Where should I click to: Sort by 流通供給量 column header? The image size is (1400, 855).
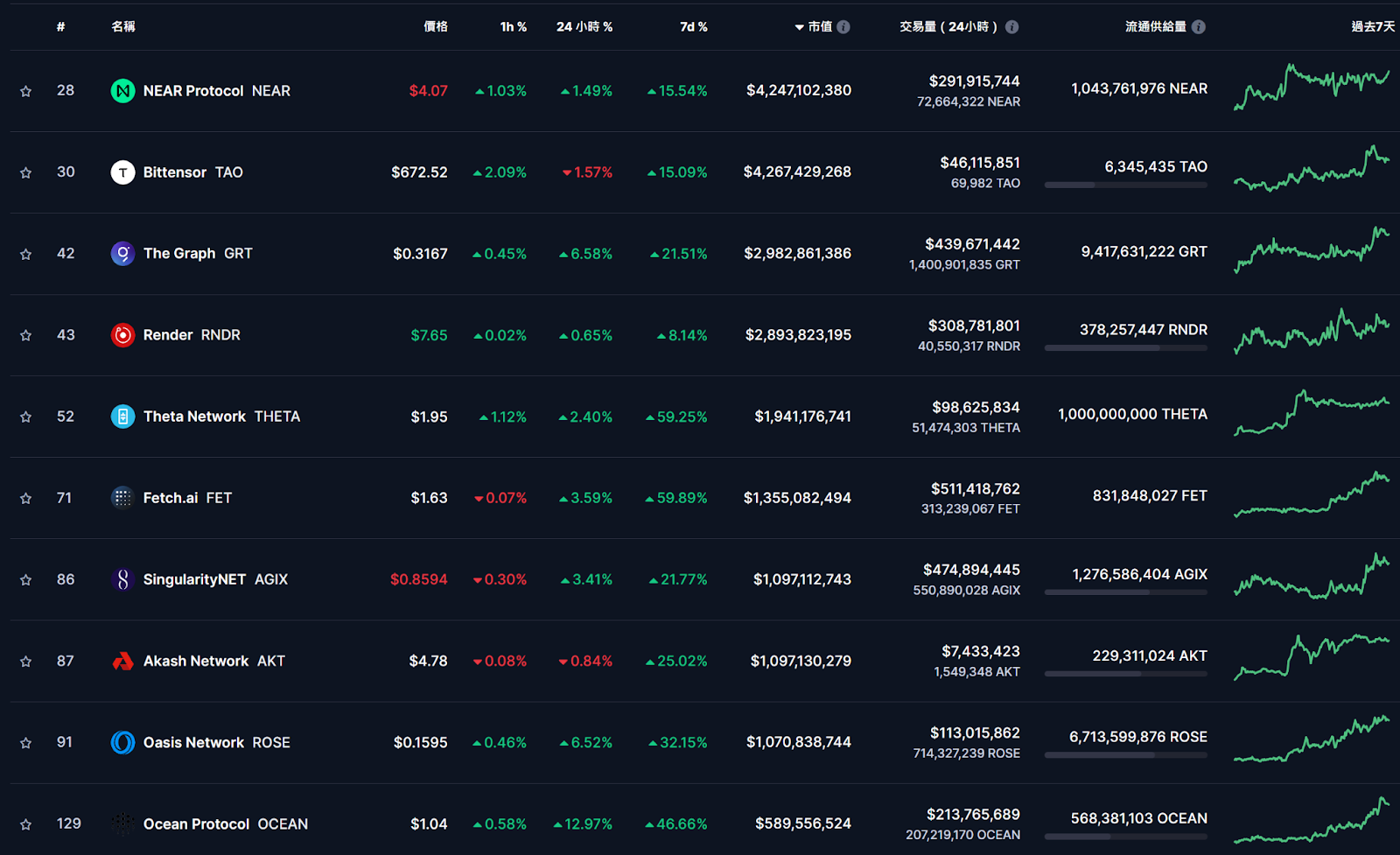(1156, 27)
